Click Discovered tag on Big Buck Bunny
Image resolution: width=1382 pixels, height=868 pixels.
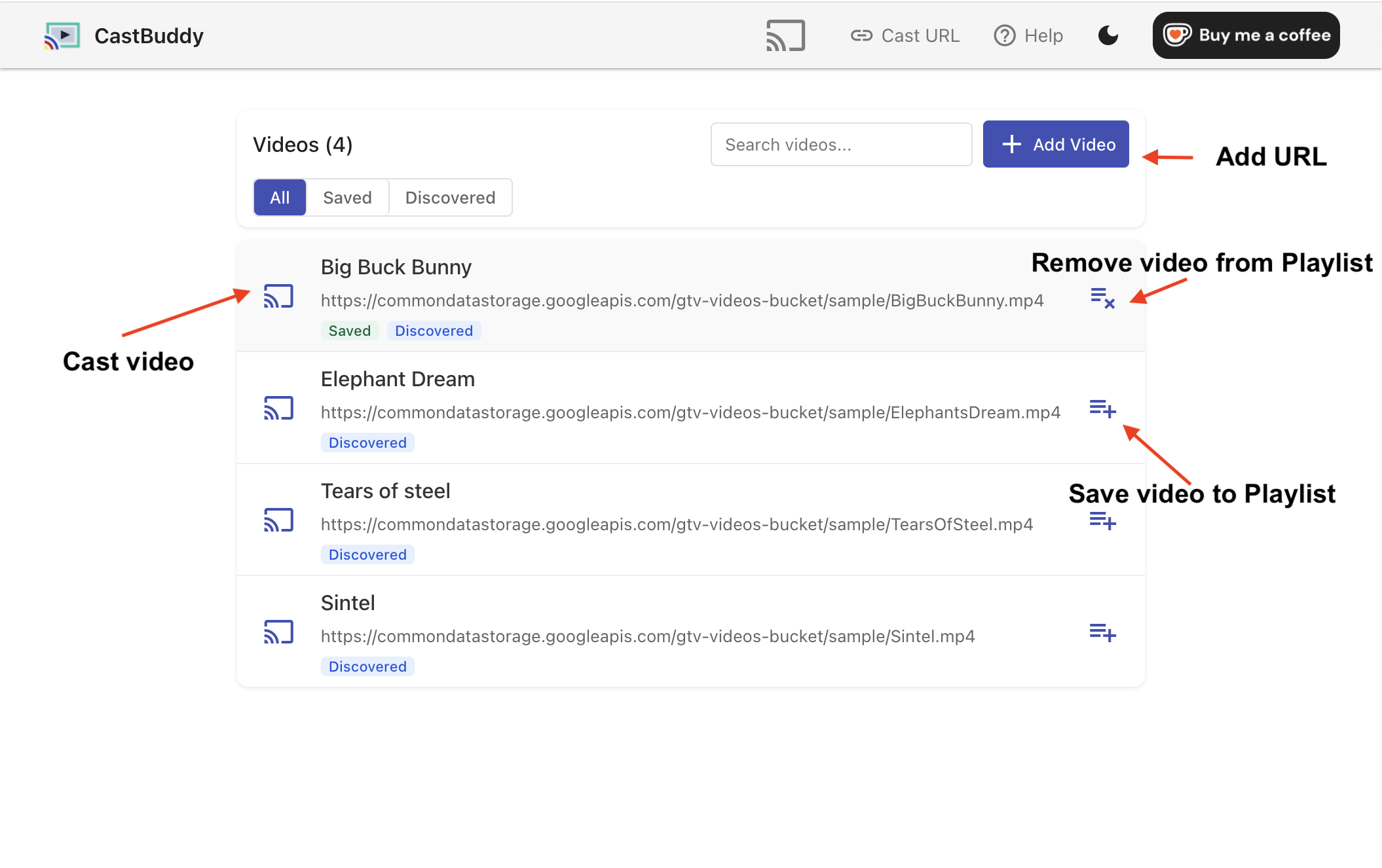tap(434, 331)
